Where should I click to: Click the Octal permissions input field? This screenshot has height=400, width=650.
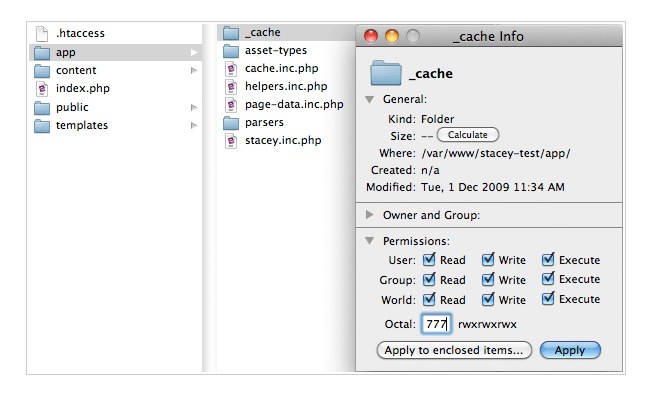436,325
